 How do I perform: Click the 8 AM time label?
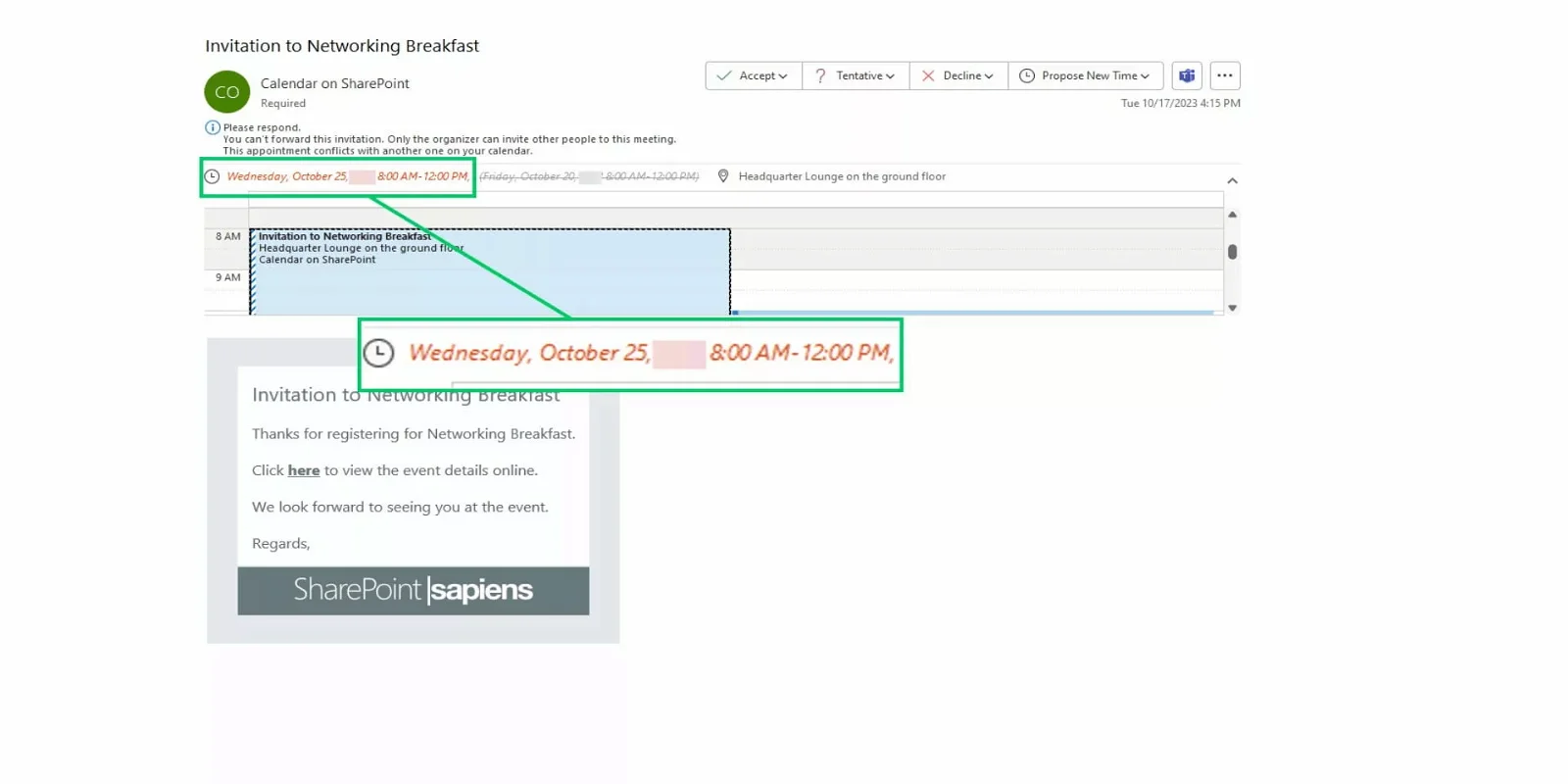coord(228,236)
